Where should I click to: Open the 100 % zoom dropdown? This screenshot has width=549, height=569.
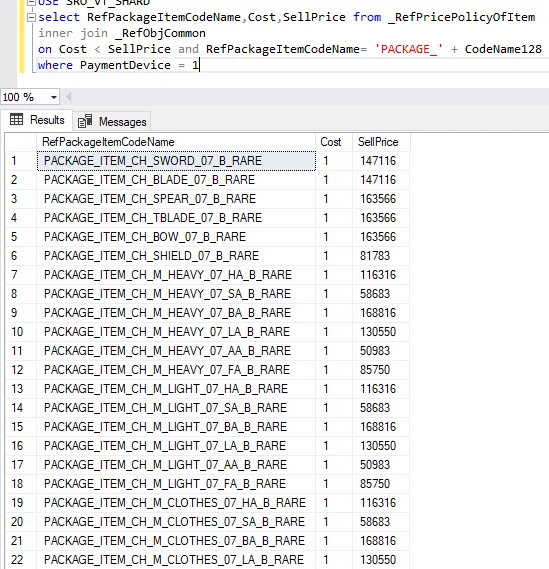[54, 97]
